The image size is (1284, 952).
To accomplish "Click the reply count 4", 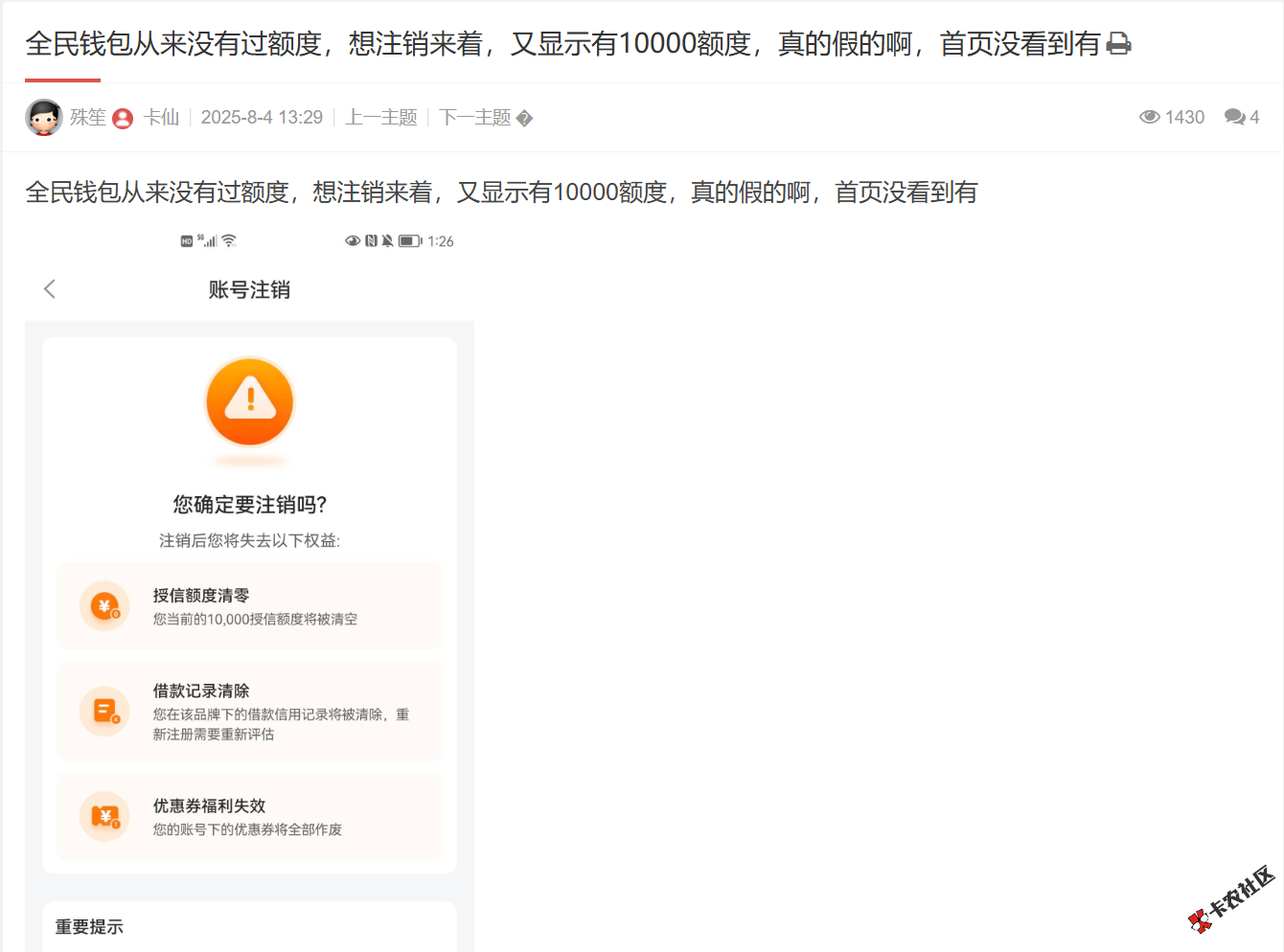I will pyautogui.click(x=1254, y=117).
